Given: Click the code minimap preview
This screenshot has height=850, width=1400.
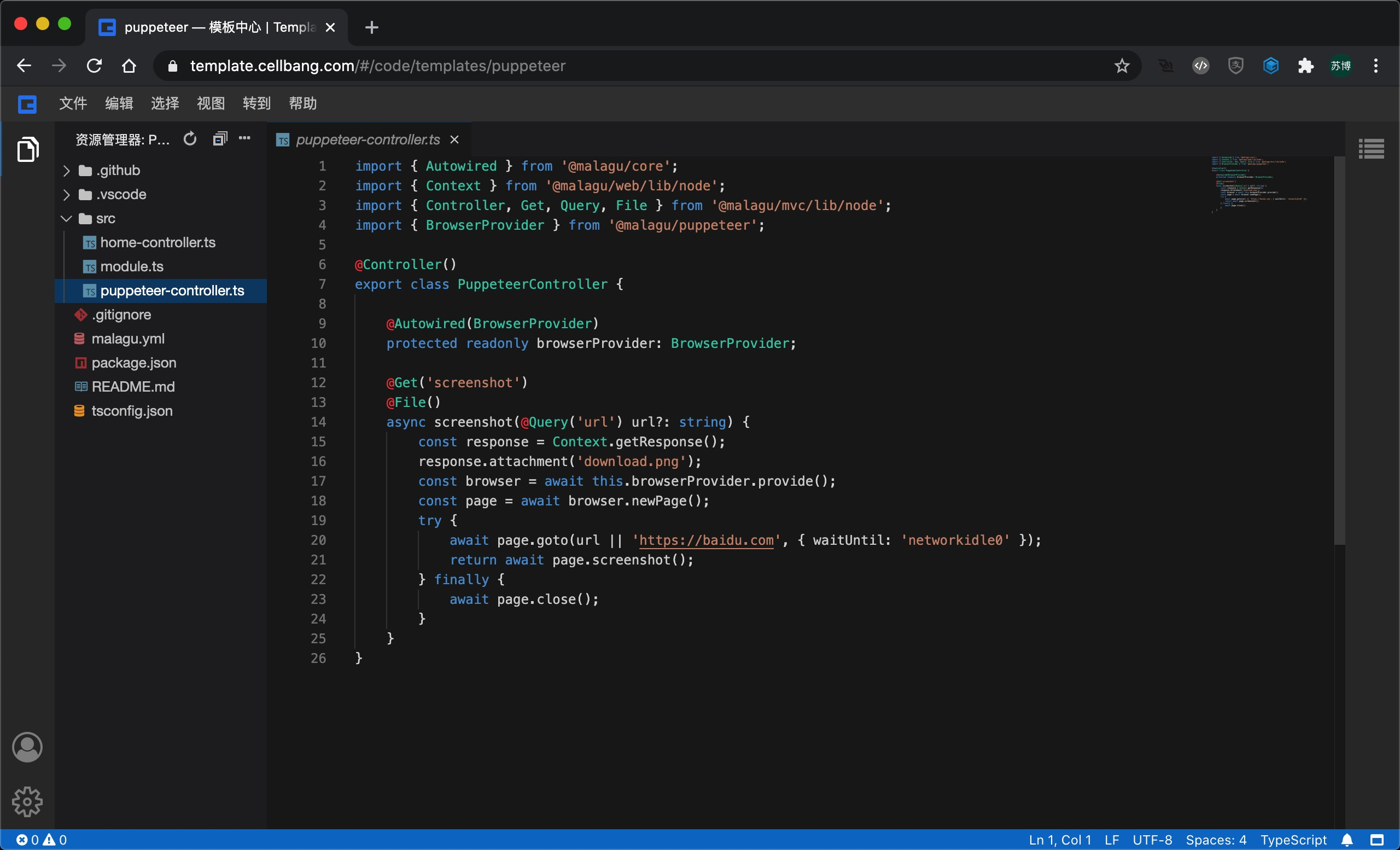Looking at the screenshot, I should [x=1259, y=185].
